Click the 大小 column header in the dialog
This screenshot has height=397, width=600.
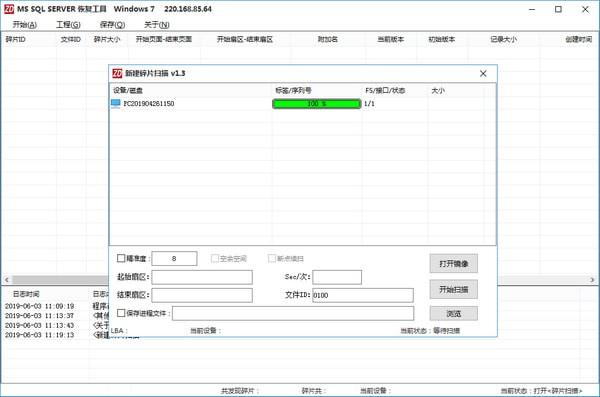[x=438, y=90]
